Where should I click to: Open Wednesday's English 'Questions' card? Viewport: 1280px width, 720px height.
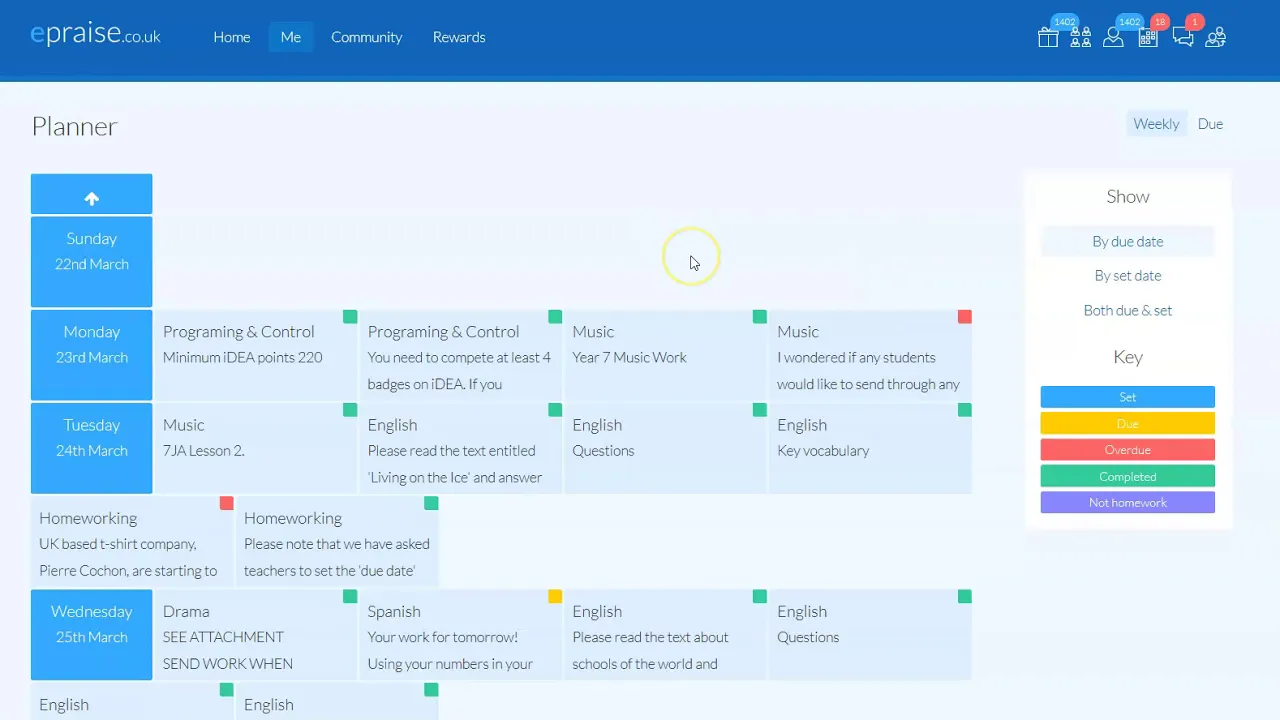[871, 634]
